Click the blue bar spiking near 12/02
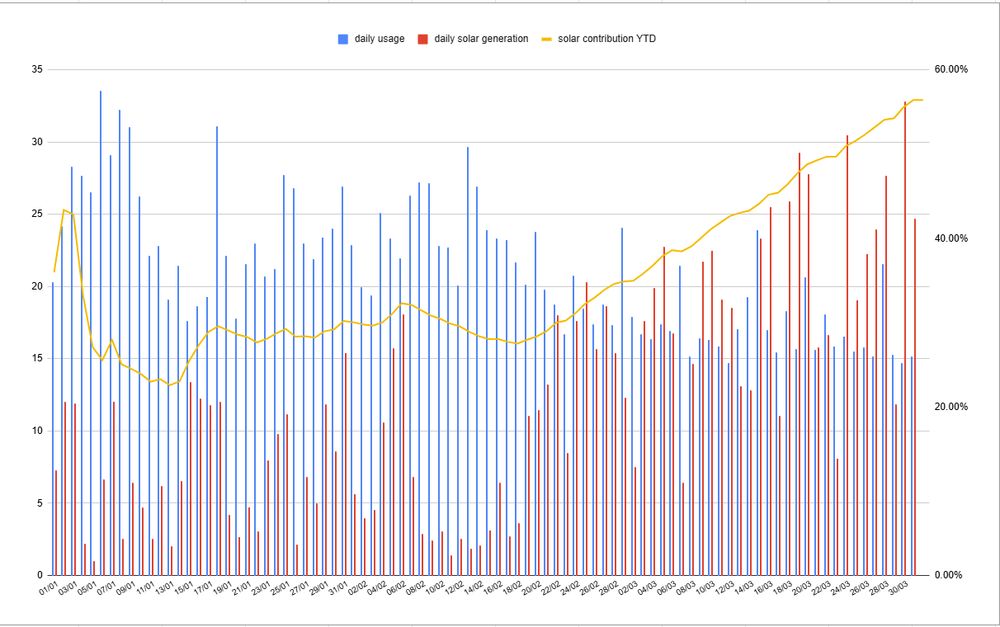The image size is (1000, 627). click(469, 300)
